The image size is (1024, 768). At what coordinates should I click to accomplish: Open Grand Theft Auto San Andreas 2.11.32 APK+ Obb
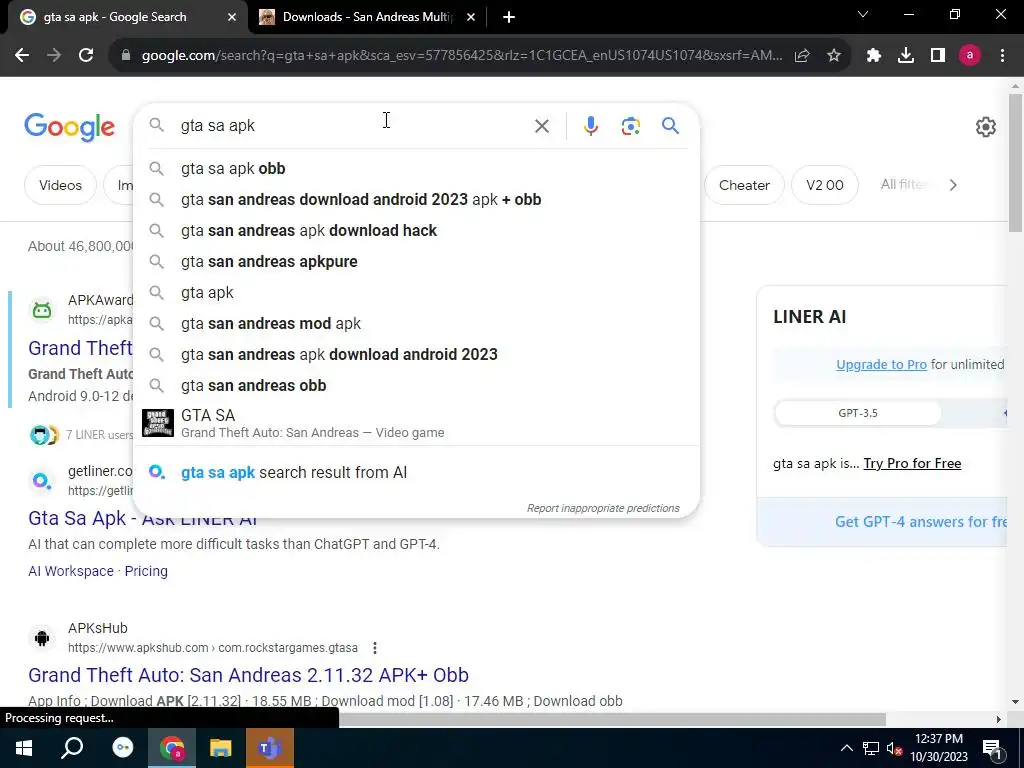248,675
